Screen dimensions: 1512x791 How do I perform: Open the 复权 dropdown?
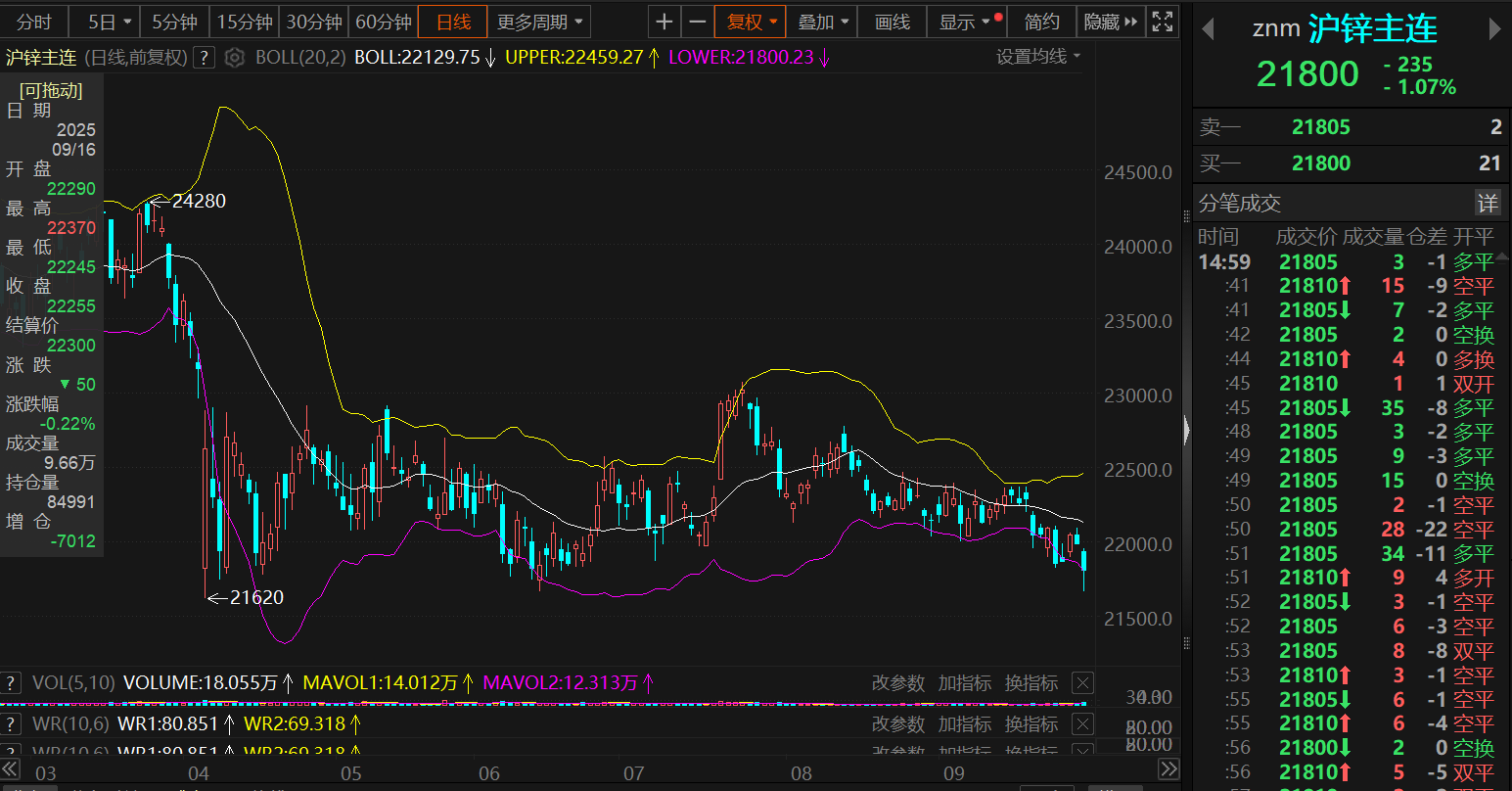point(752,22)
